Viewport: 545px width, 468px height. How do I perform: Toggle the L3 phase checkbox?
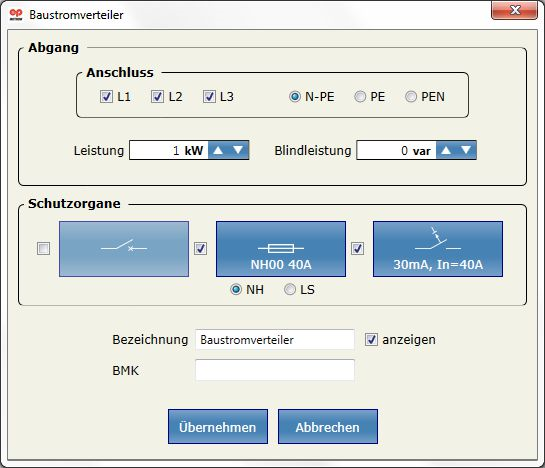click(209, 96)
